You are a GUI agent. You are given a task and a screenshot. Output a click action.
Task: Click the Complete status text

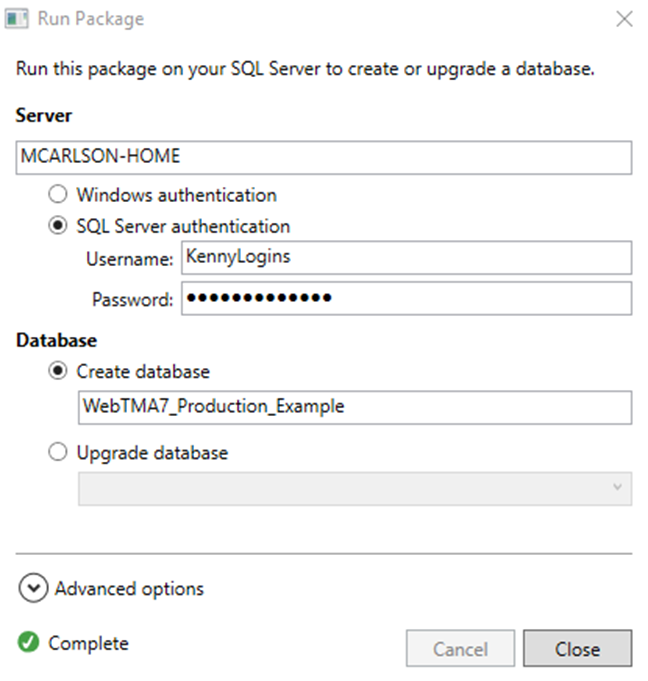(88, 643)
